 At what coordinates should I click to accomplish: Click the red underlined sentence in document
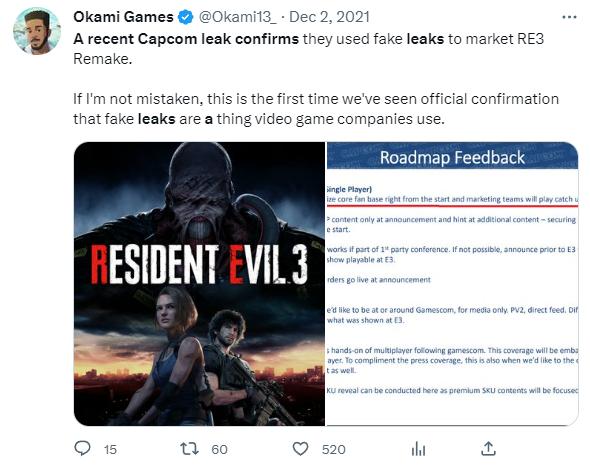(x=452, y=199)
